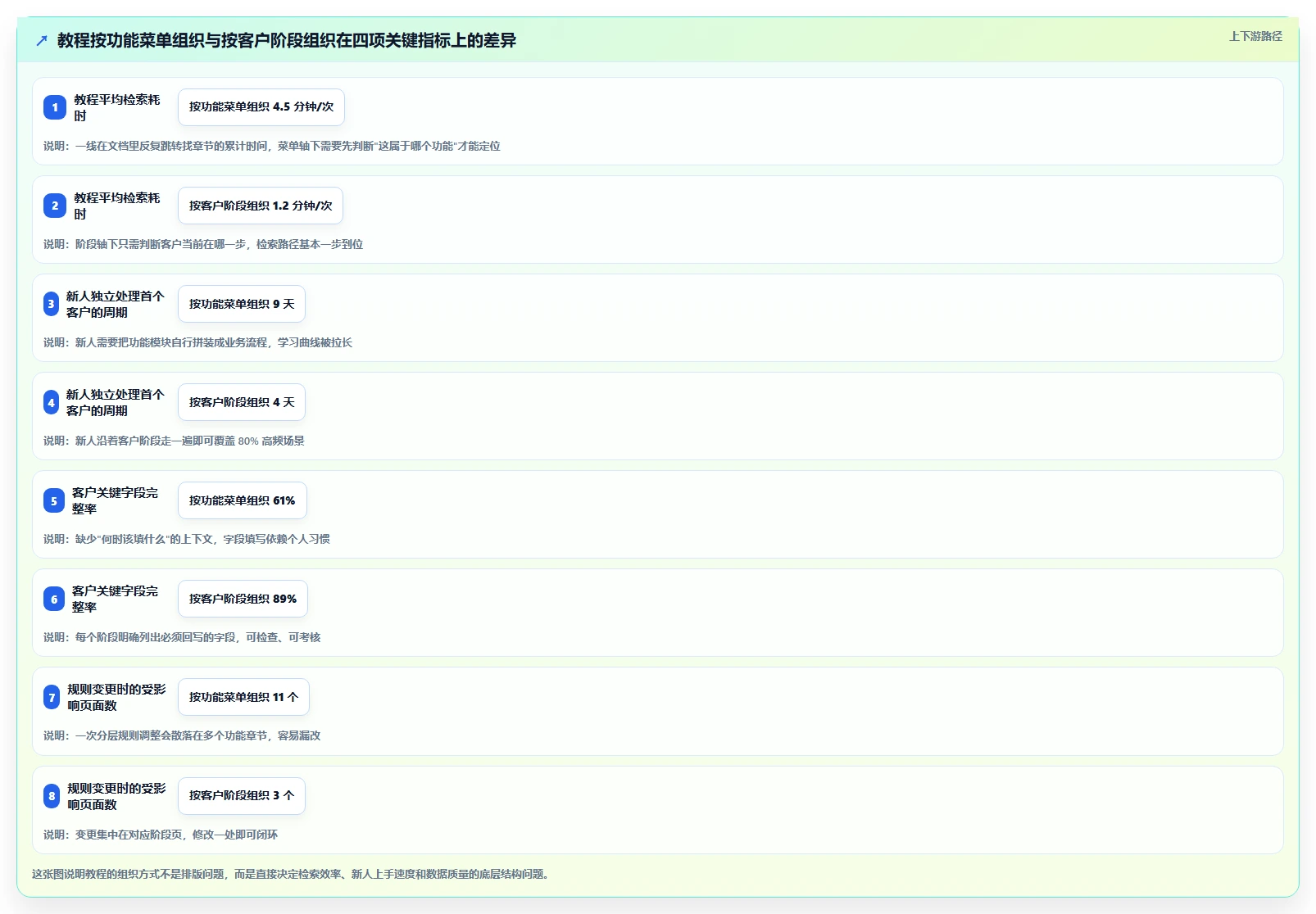
Task: Click the main title 教程按功能菜单组织与按客户阶段组织
Action: pyautogui.click(x=287, y=40)
